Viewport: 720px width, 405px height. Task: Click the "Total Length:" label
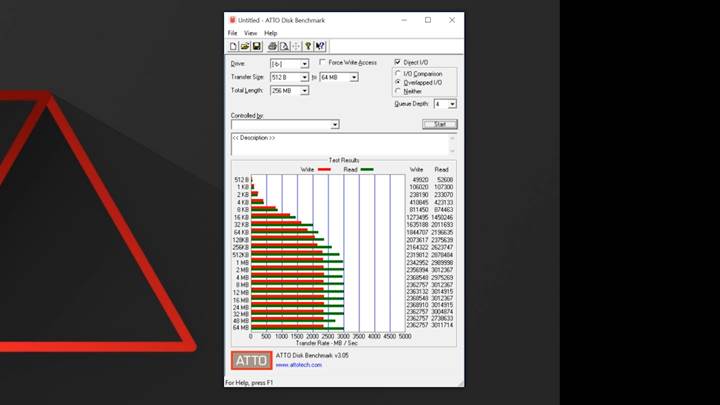[247, 90]
